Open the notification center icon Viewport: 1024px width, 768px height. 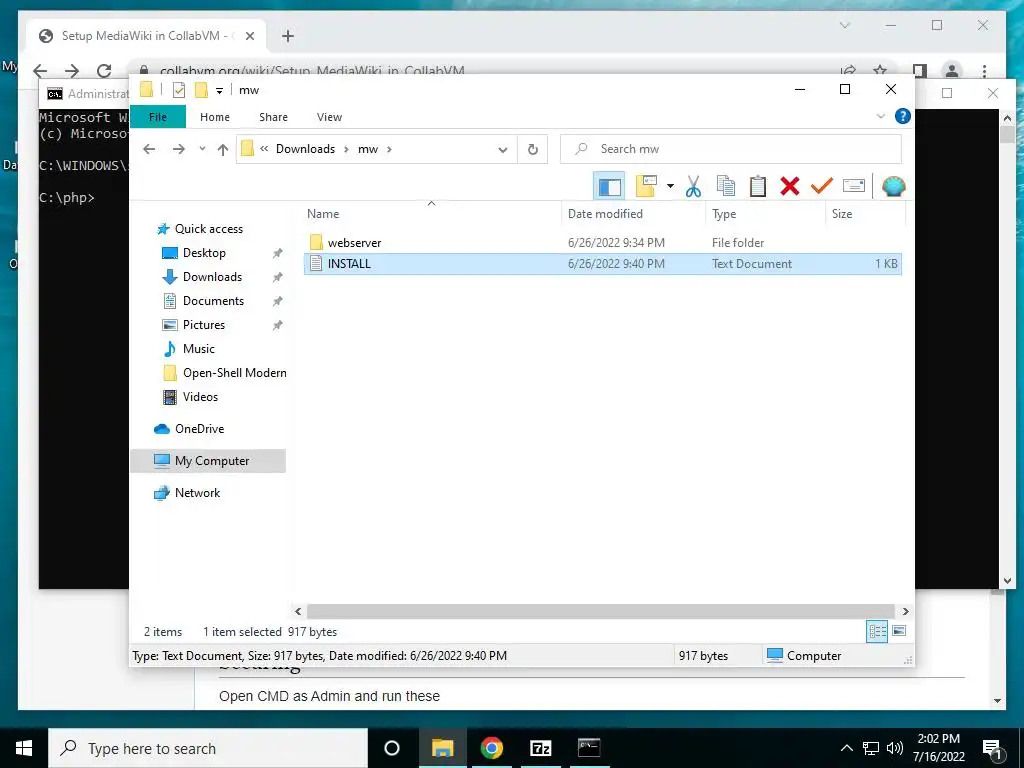click(992, 748)
